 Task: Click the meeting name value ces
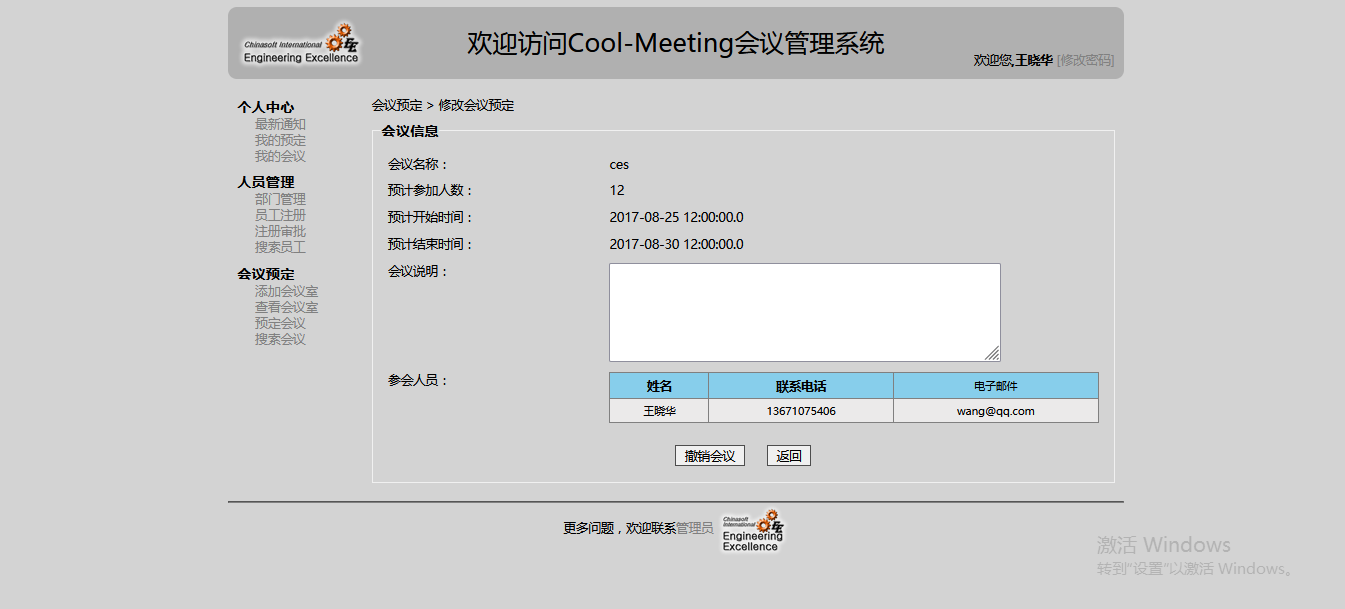click(x=619, y=165)
